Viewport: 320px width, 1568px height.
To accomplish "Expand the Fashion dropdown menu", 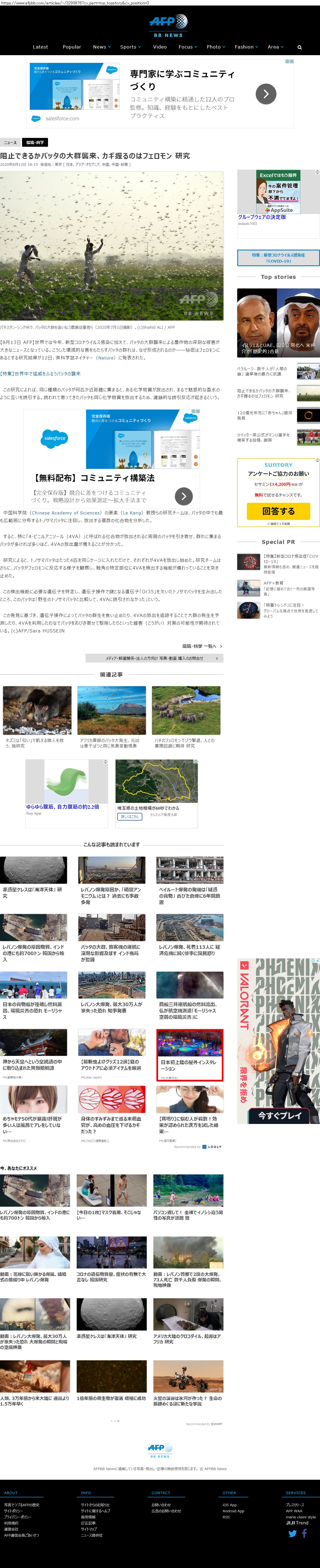I will [x=246, y=47].
